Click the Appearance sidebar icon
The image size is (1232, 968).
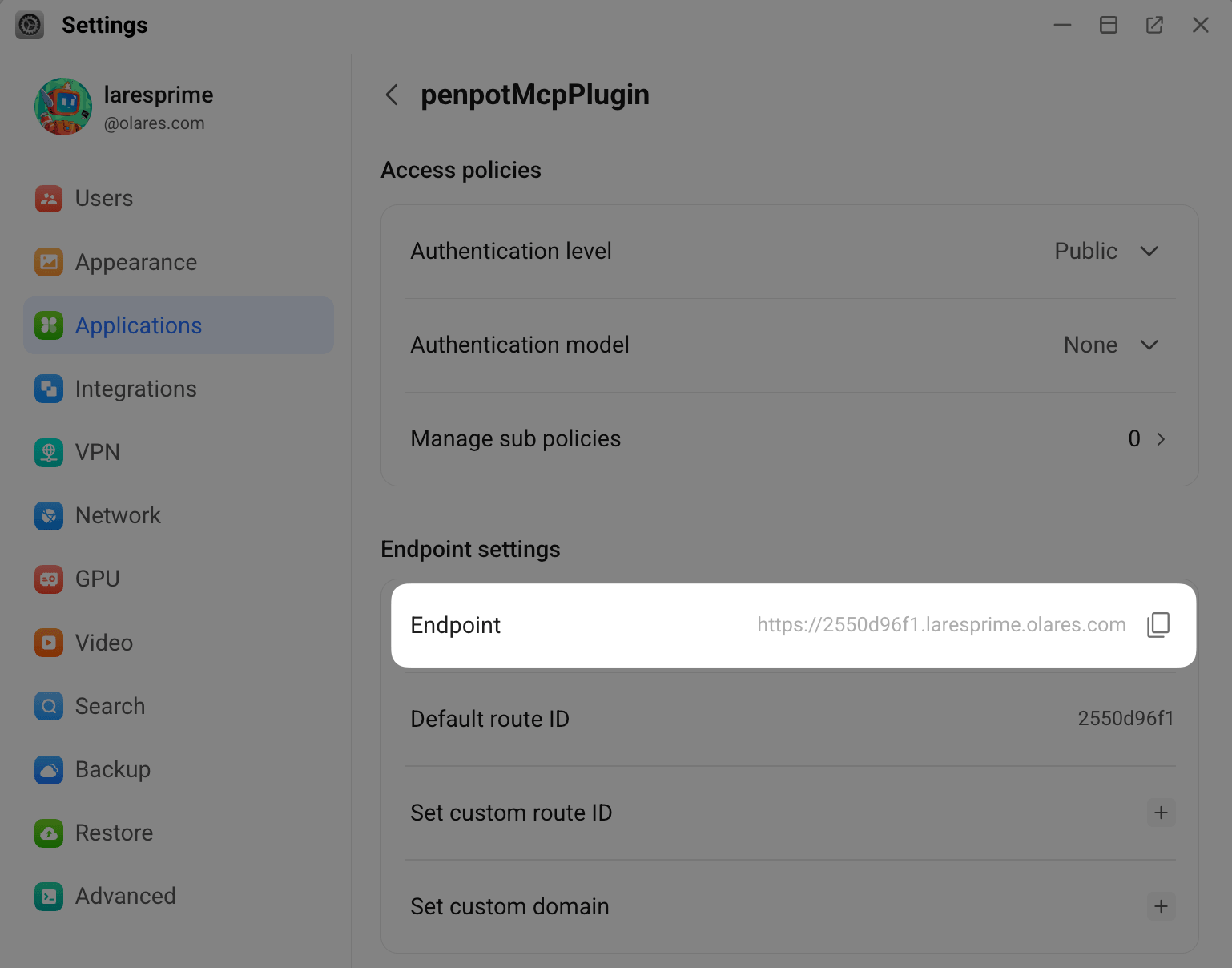[x=49, y=262]
